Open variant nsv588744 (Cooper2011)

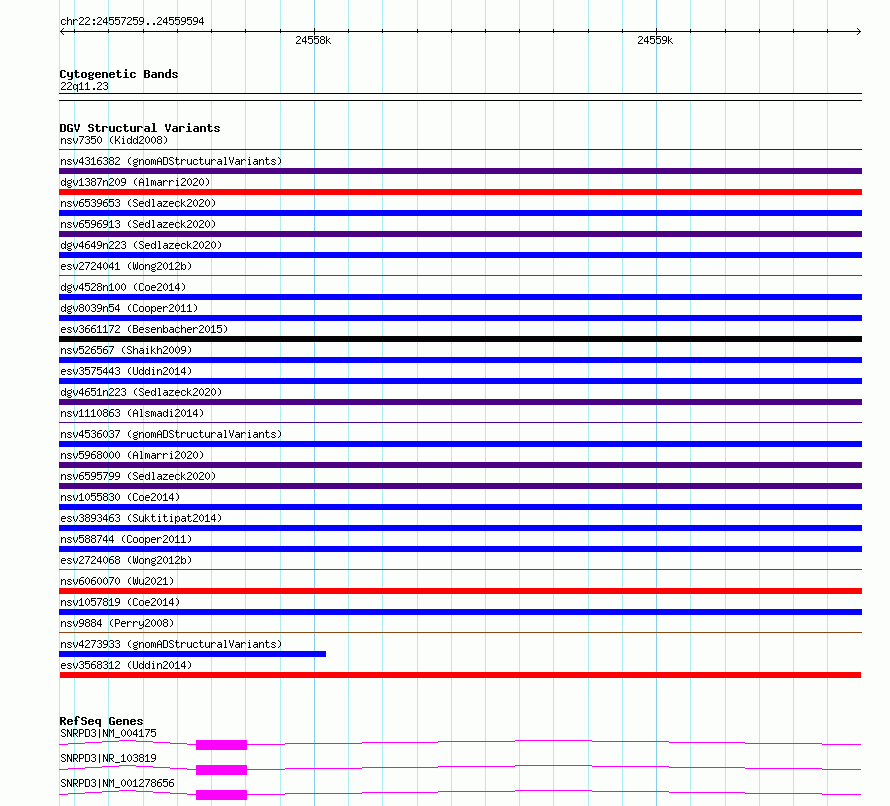(x=126, y=539)
